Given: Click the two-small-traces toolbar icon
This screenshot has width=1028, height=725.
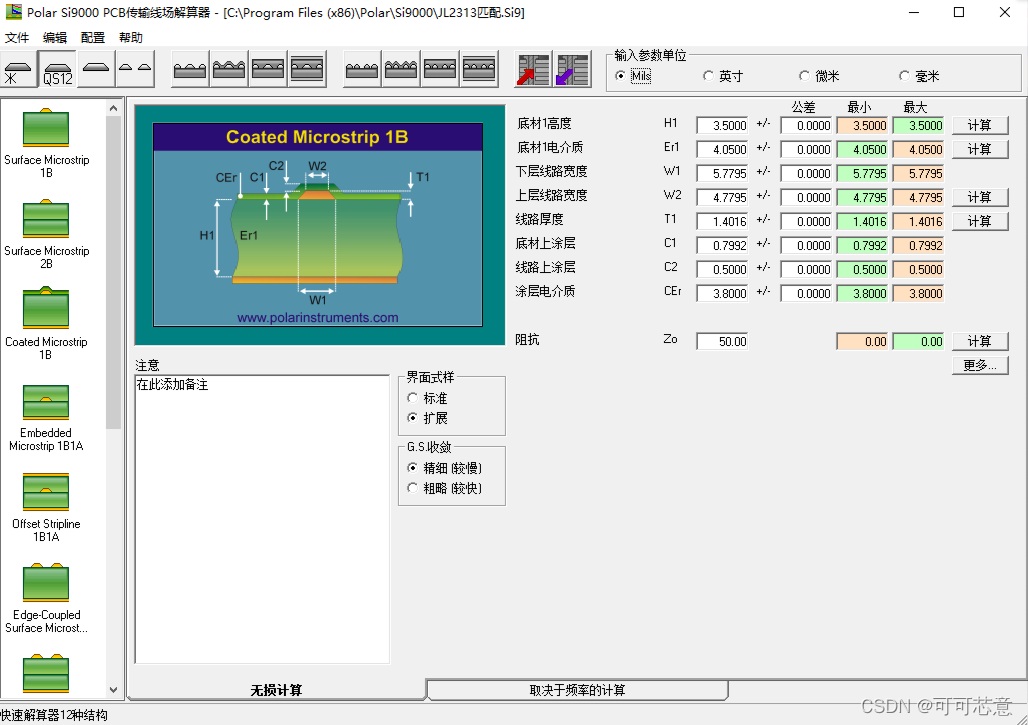Looking at the screenshot, I should click(136, 69).
